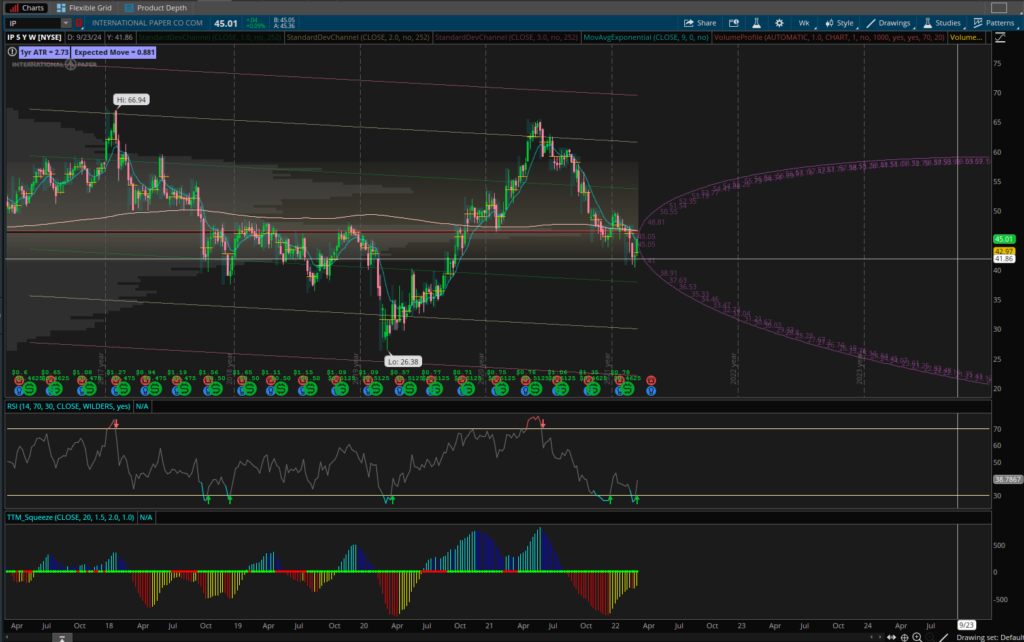Activate the pan crosshair icon near zoom tools
1024x642 pixels.
tap(904, 637)
